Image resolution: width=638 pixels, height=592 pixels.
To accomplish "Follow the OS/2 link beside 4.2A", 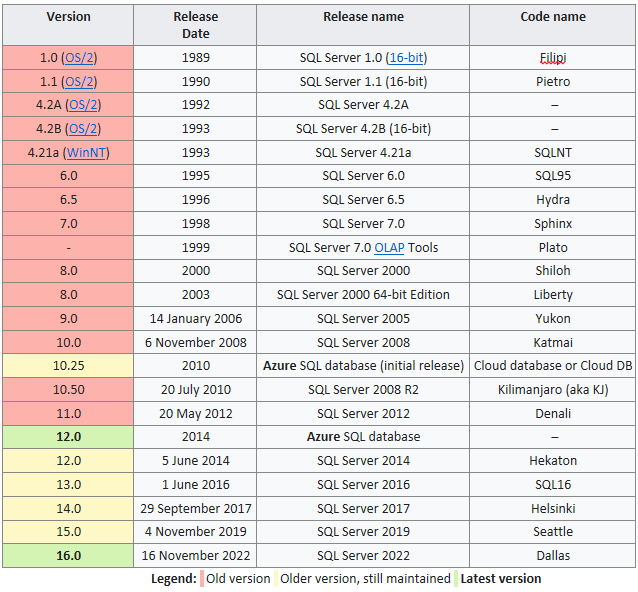I will point(83,105).
